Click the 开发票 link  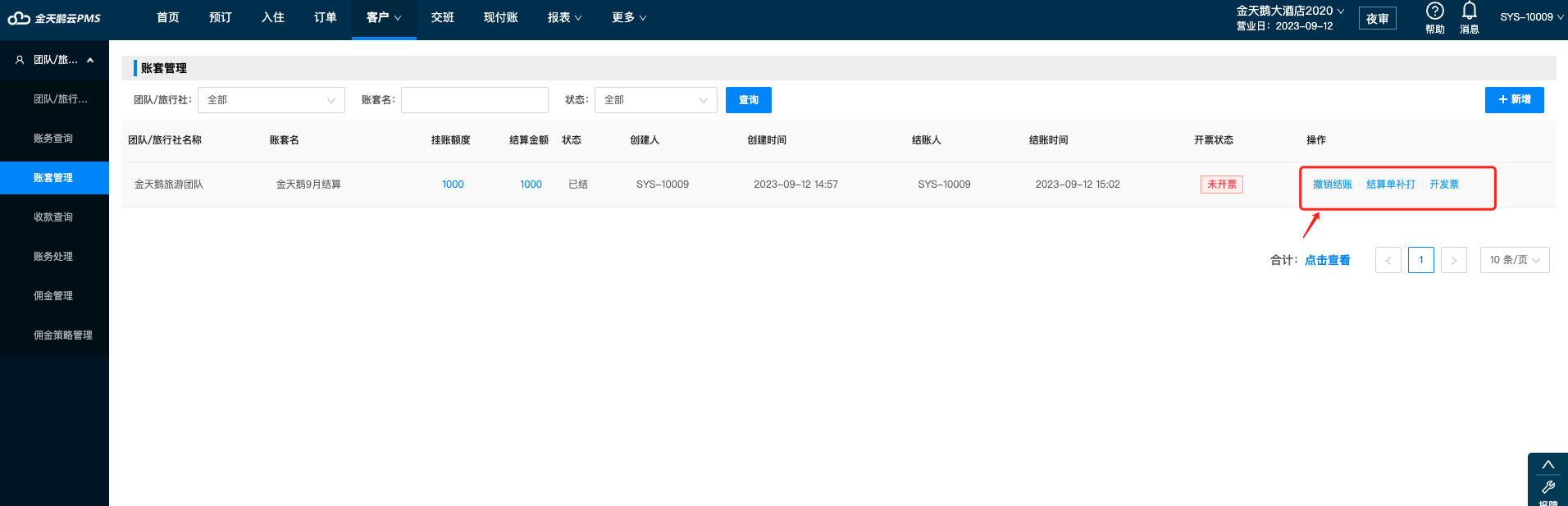tap(1444, 185)
